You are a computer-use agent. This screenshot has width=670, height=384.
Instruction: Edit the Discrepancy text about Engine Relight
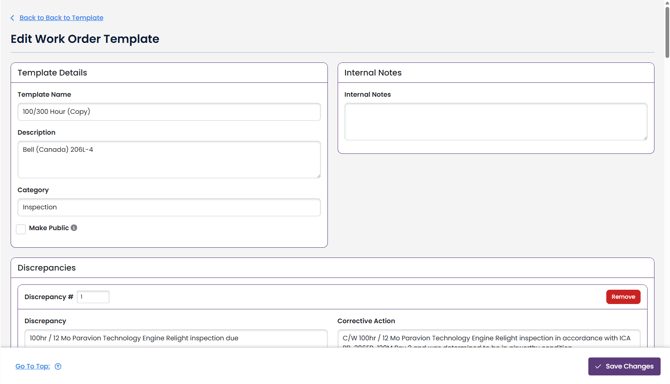click(x=176, y=338)
